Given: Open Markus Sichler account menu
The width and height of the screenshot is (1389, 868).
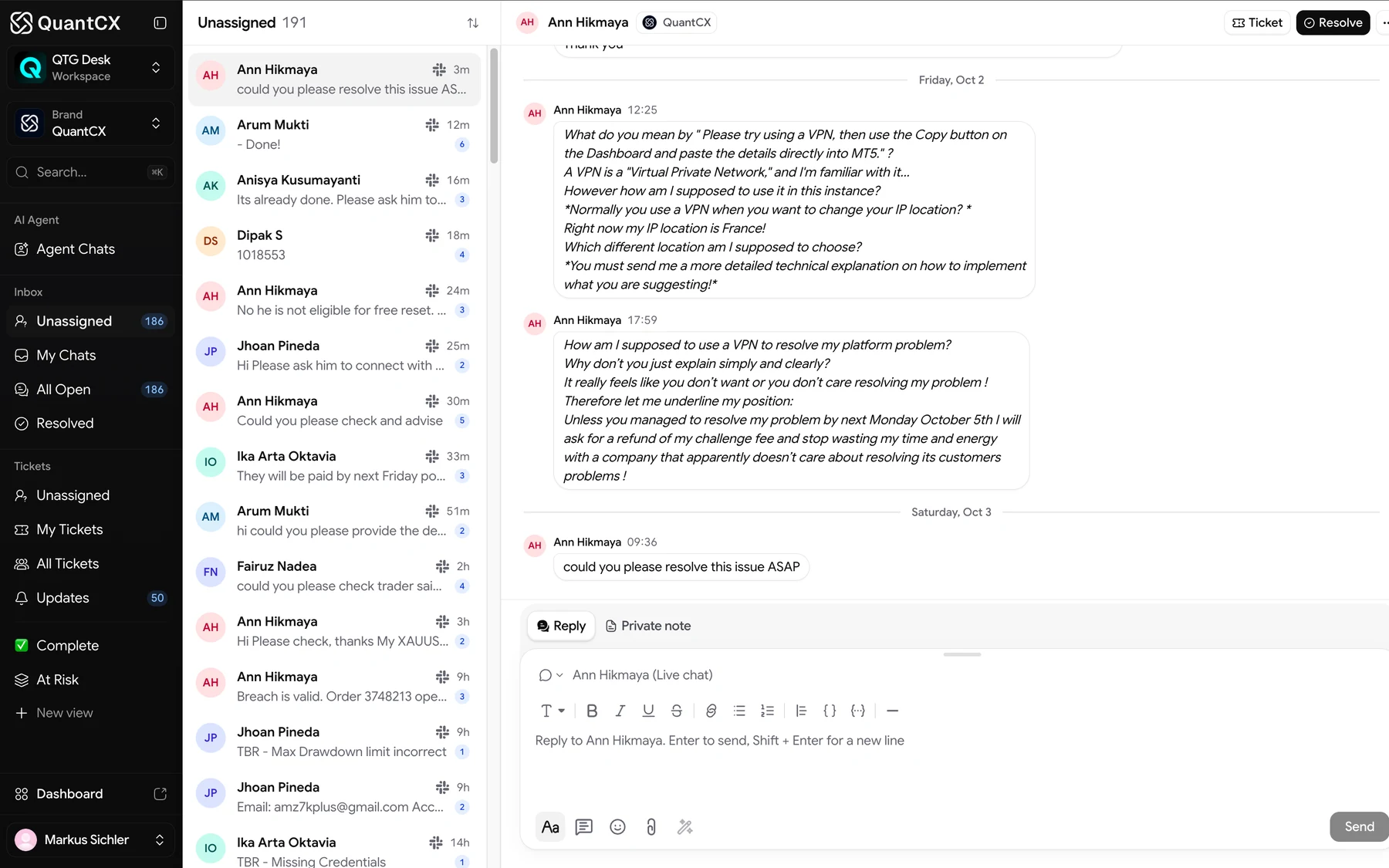Looking at the screenshot, I should tap(90, 839).
